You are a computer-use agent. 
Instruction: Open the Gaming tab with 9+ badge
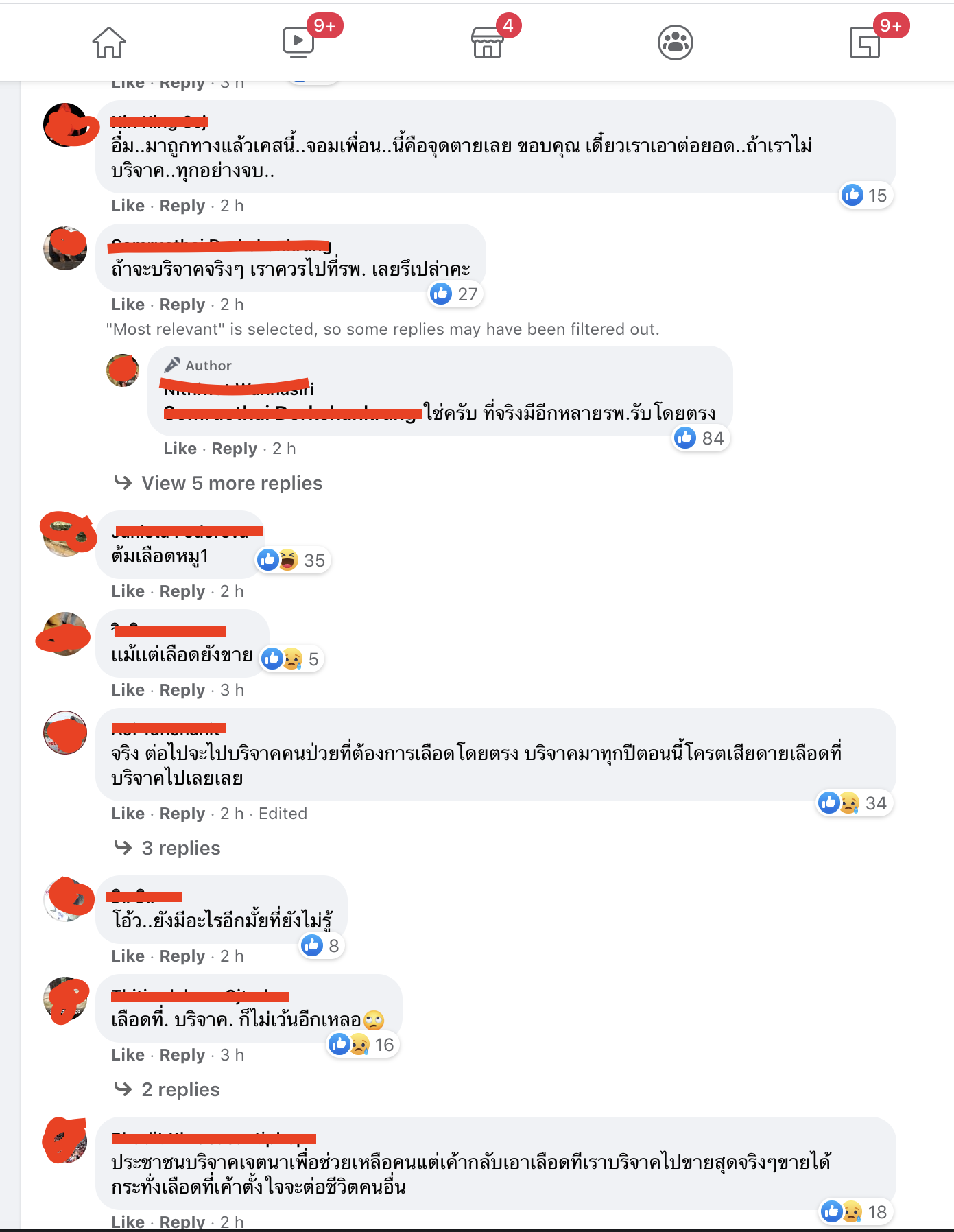[865, 43]
